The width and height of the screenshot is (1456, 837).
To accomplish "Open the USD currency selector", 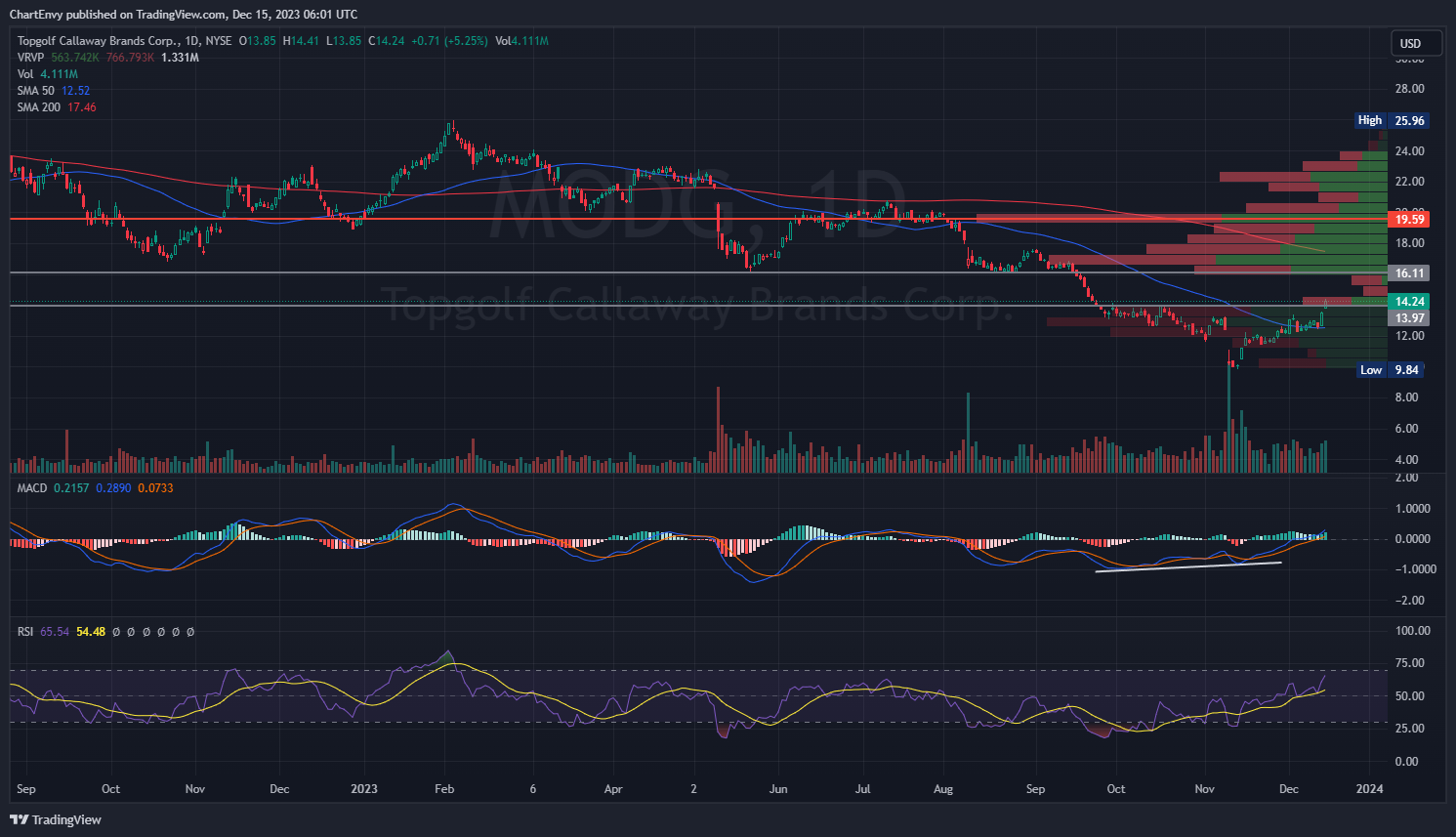I will (1416, 43).
